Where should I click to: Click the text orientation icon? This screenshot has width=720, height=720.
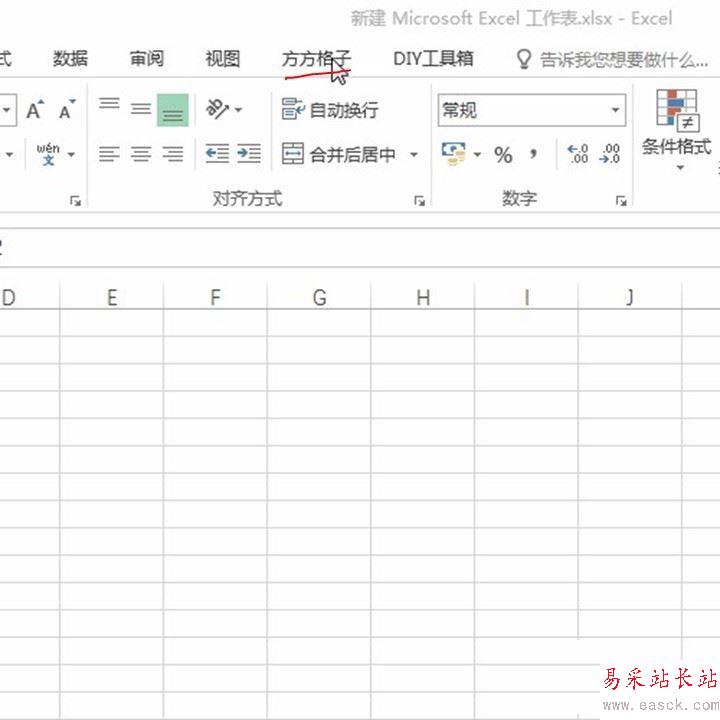(x=217, y=109)
